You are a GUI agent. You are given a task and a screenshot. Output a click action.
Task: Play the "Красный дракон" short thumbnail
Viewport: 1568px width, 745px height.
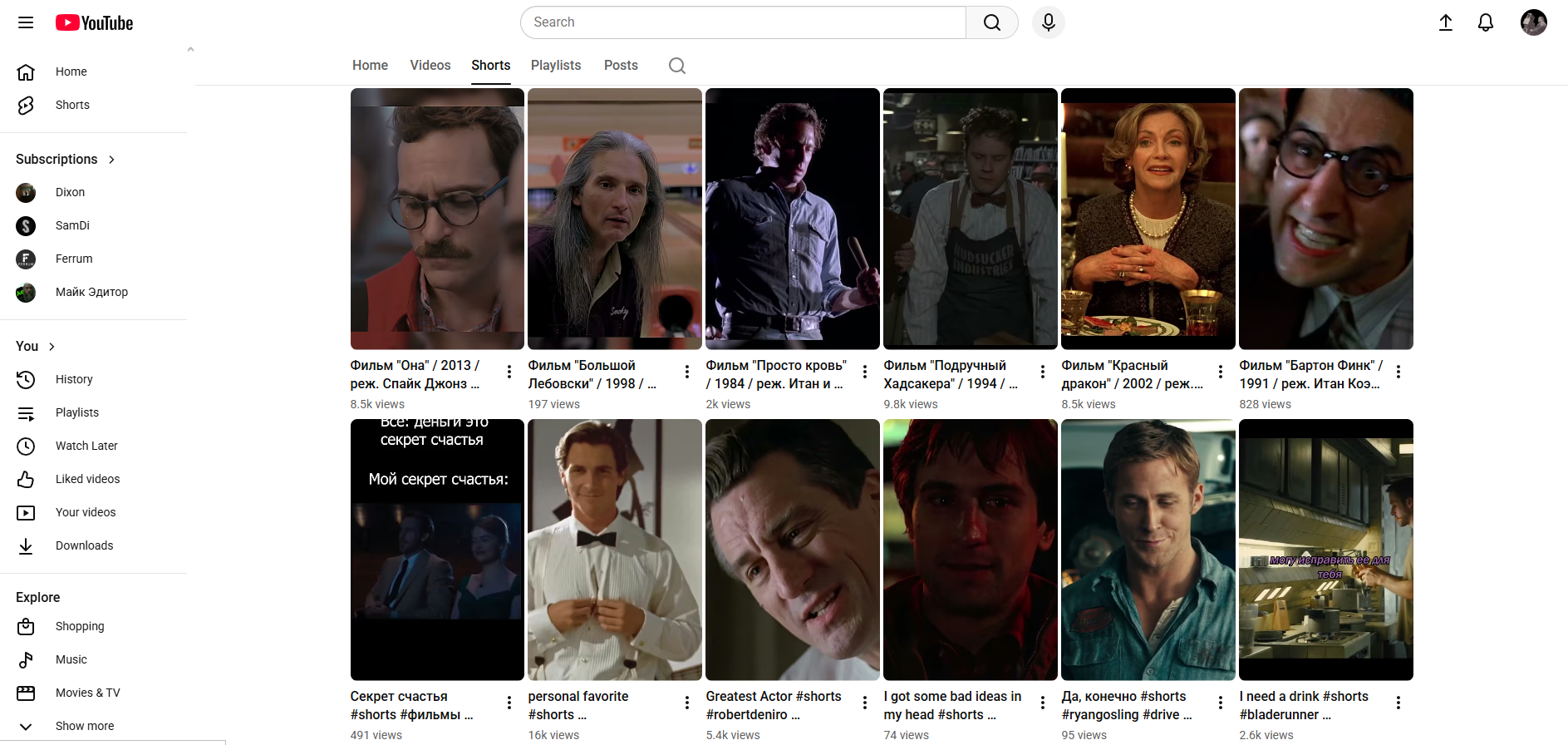[x=1148, y=219]
